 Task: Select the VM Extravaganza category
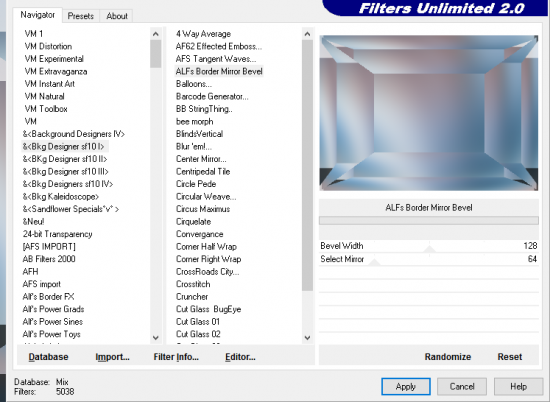pyautogui.click(x=56, y=72)
